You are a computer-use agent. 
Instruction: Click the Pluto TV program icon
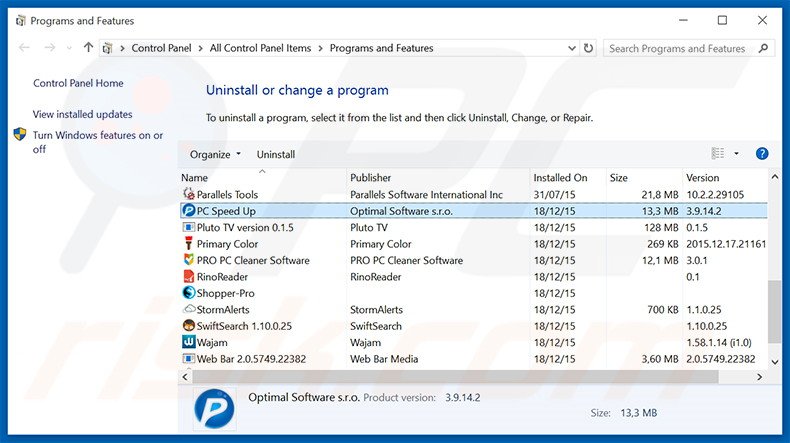188,227
